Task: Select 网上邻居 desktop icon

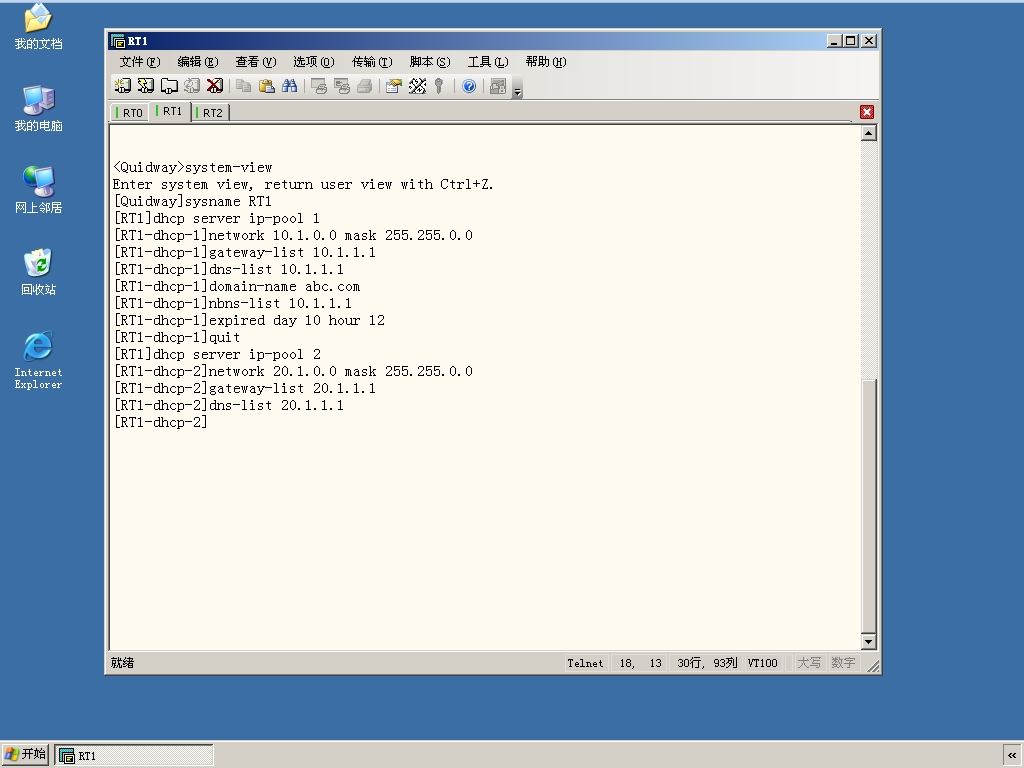Action: coord(39,190)
